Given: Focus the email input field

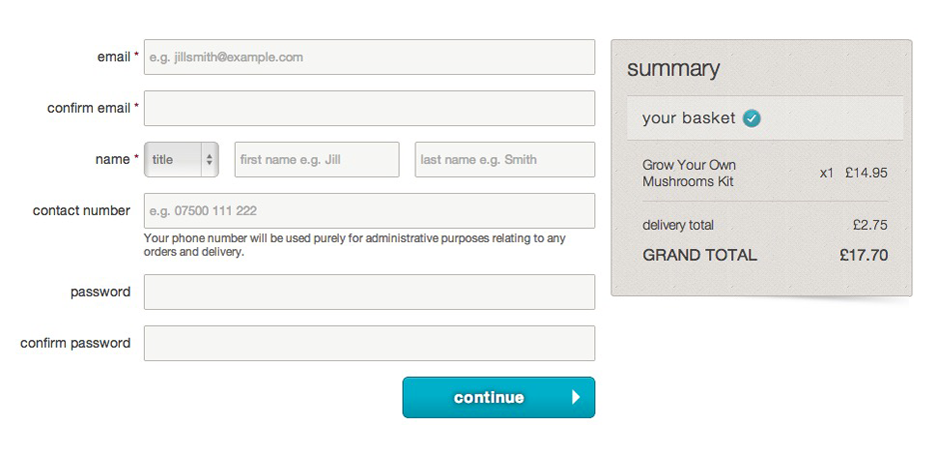Looking at the screenshot, I should (x=369, y=57).
